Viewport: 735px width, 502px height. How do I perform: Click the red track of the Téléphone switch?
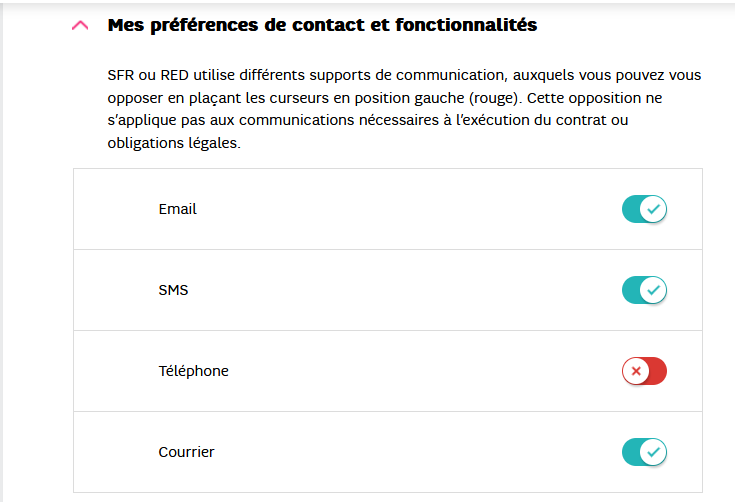tap(656, 371)
